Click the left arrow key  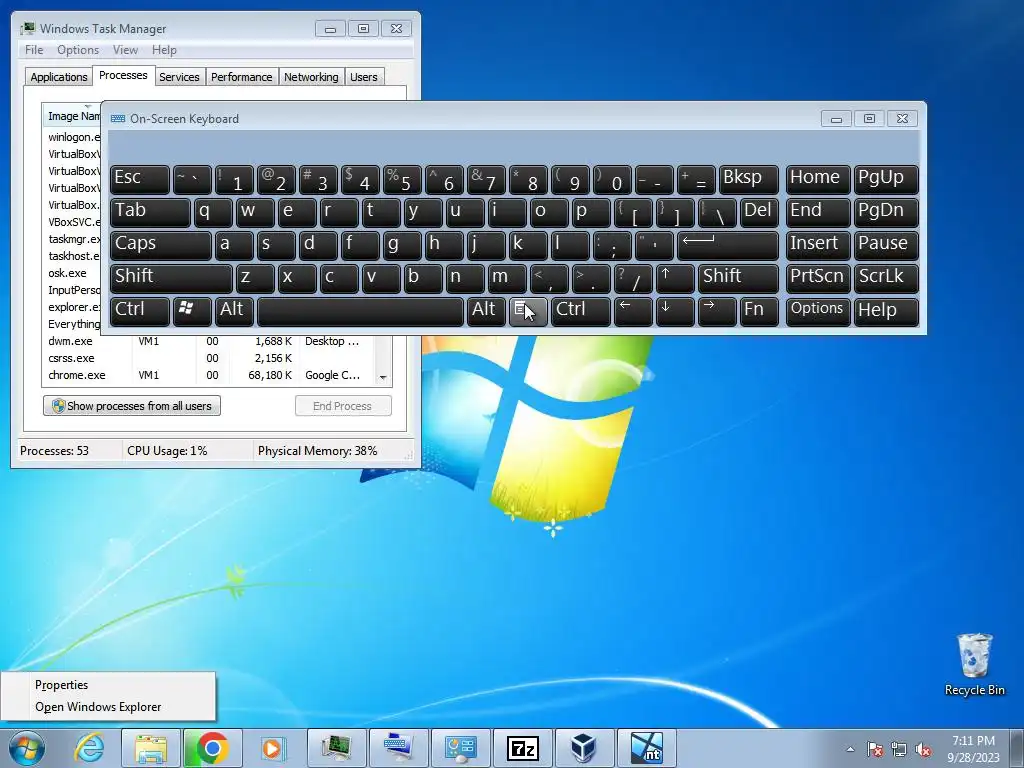pos(633,311)
